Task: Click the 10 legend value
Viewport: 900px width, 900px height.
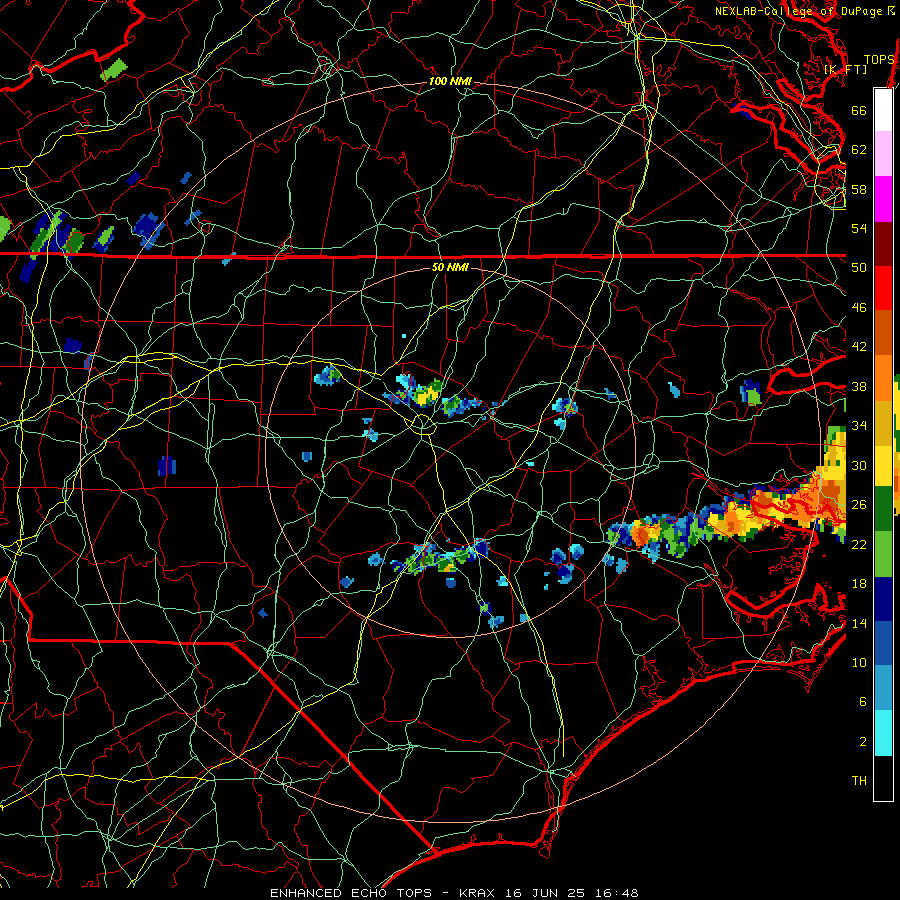Action: [x=859, y=662]
